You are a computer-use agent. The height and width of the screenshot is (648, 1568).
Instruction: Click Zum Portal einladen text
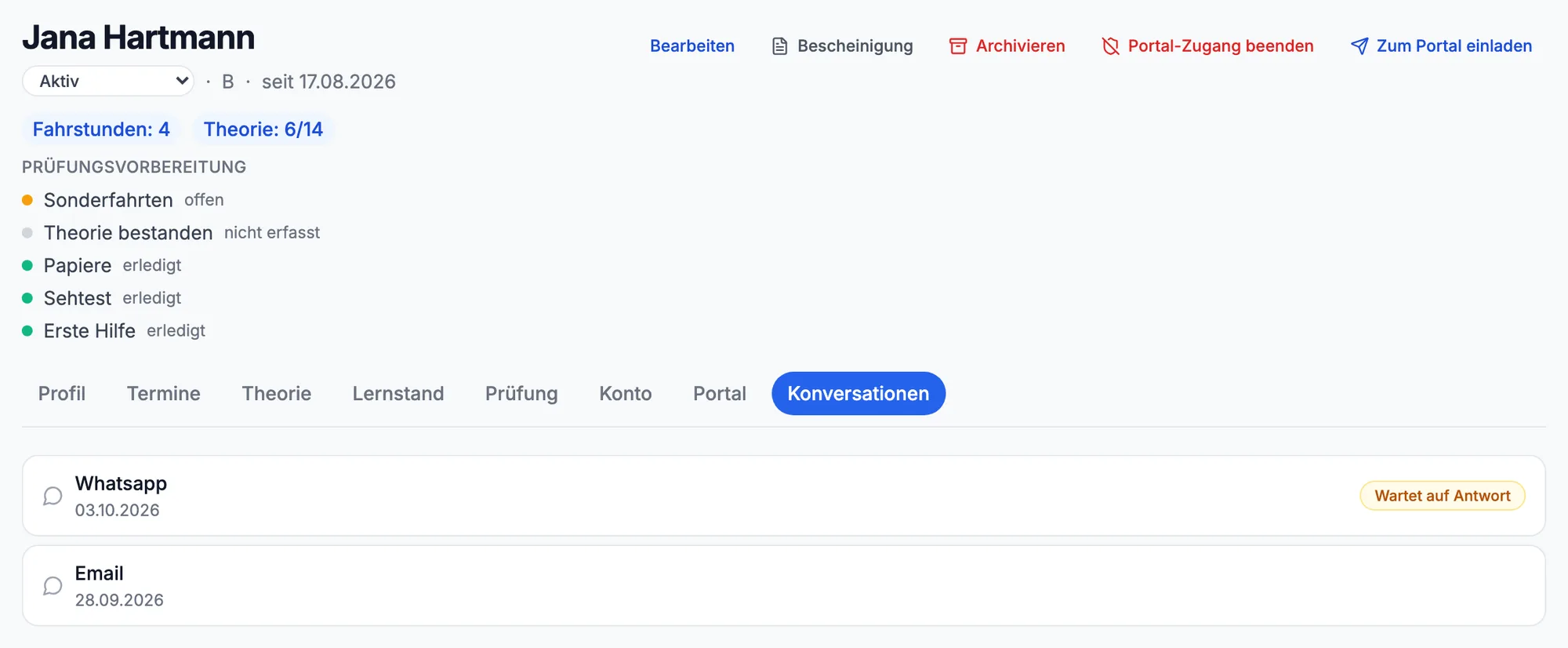(1454, 46)
